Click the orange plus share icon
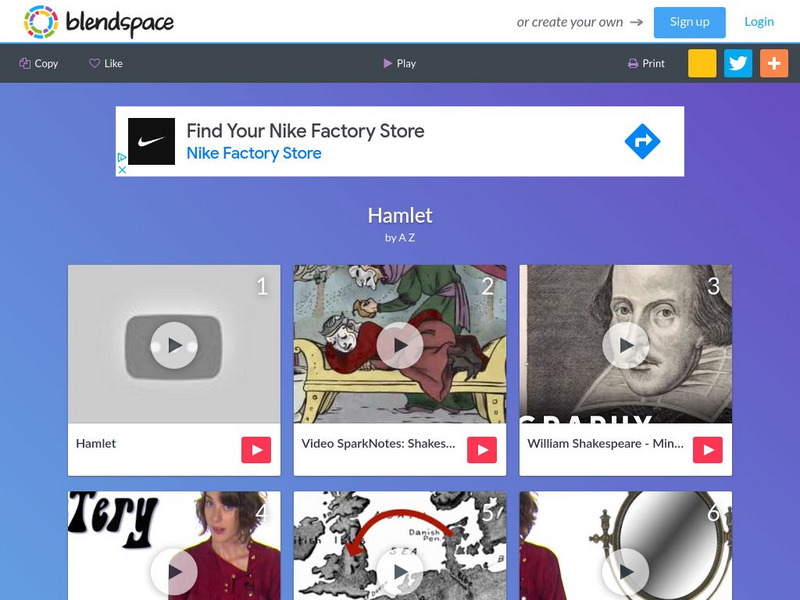 click(x=773, y=63)
